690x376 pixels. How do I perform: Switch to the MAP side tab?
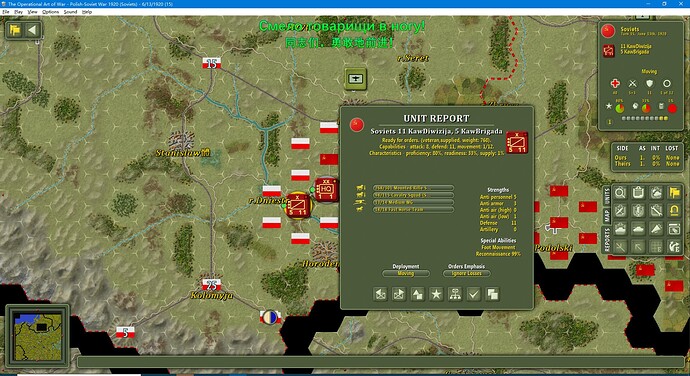click(607, 216)
